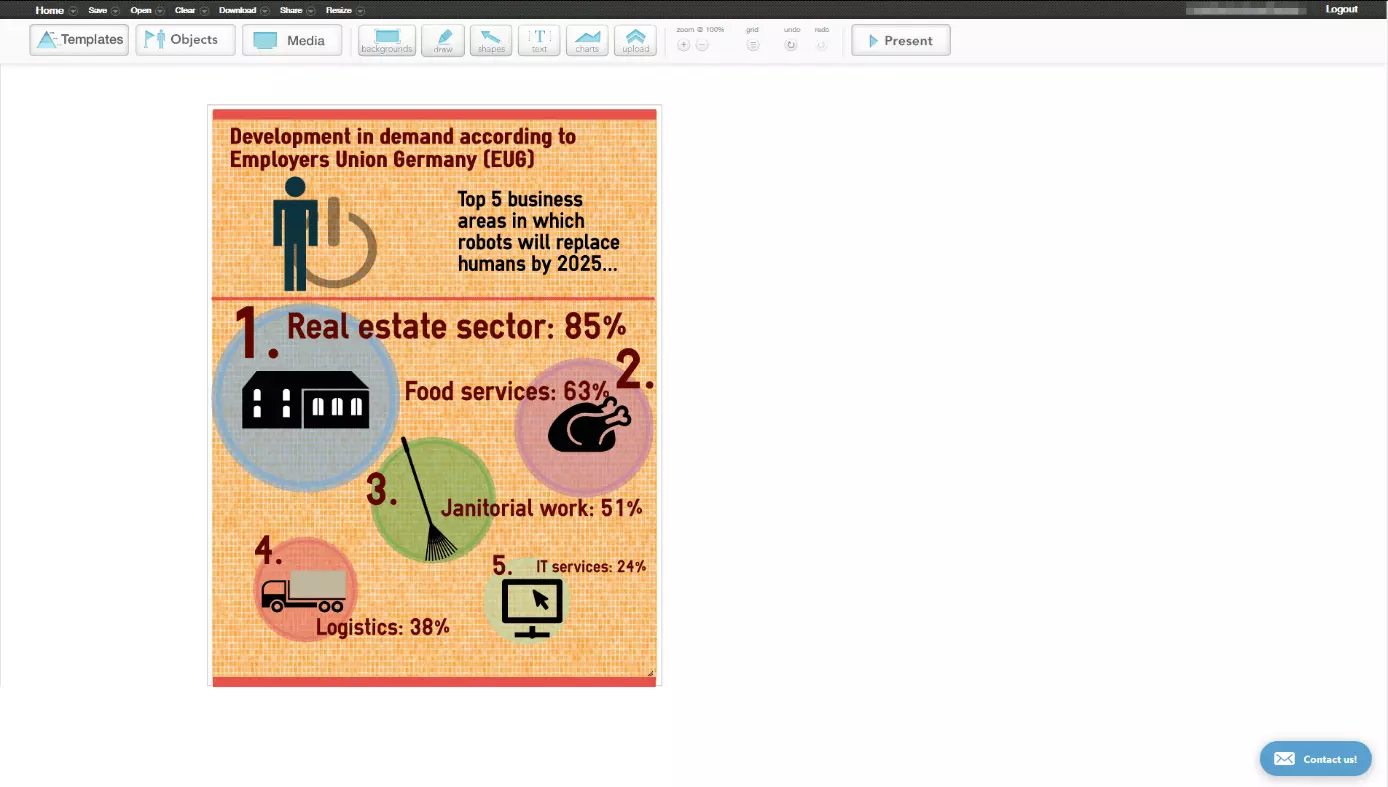The width and height of the screenshot is (1388, 787).
Task: Click the redo icon
Action: tap(821, 45)
